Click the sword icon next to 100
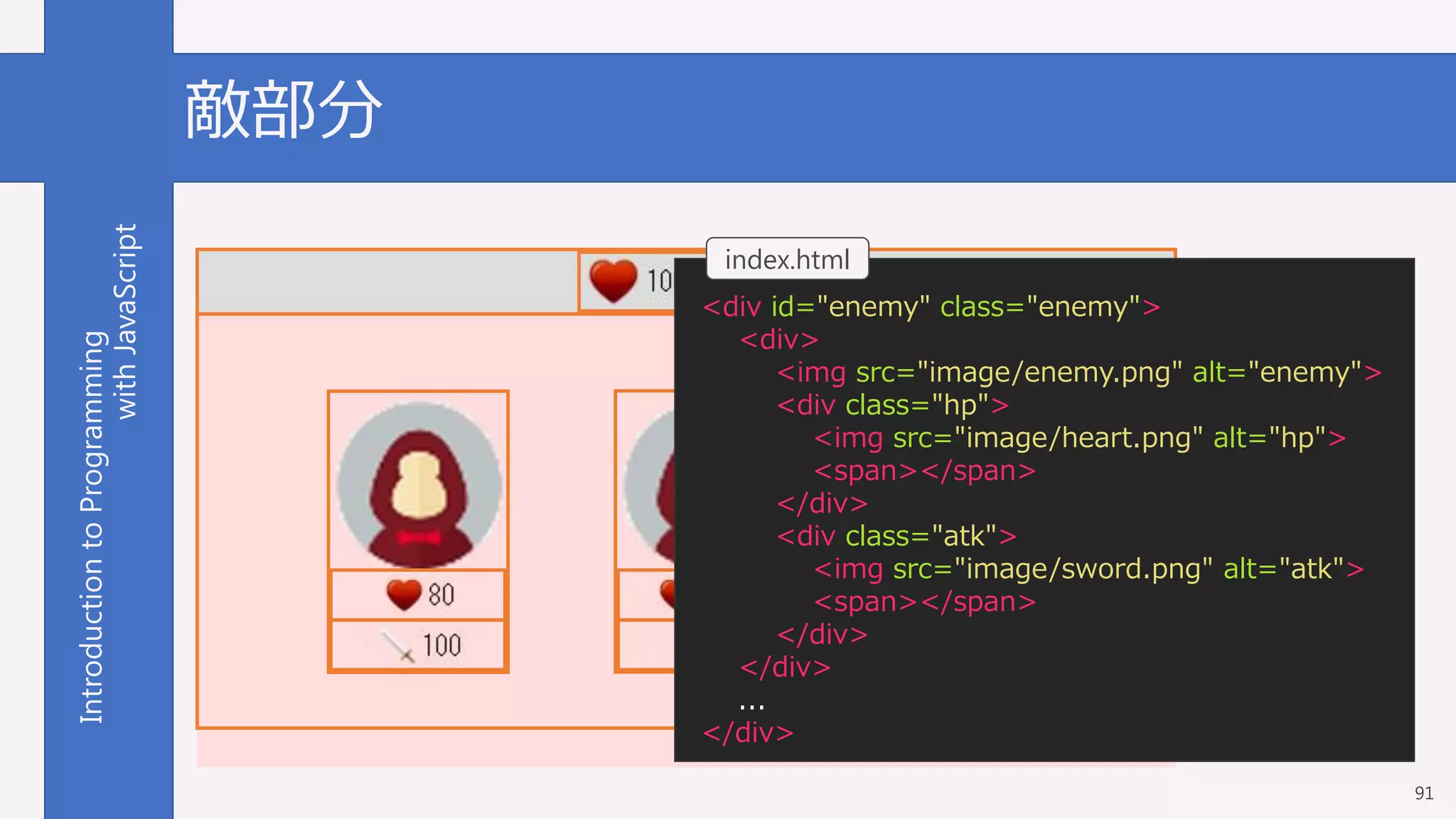Screen dimensions: 1456x819 click(397, 646)
